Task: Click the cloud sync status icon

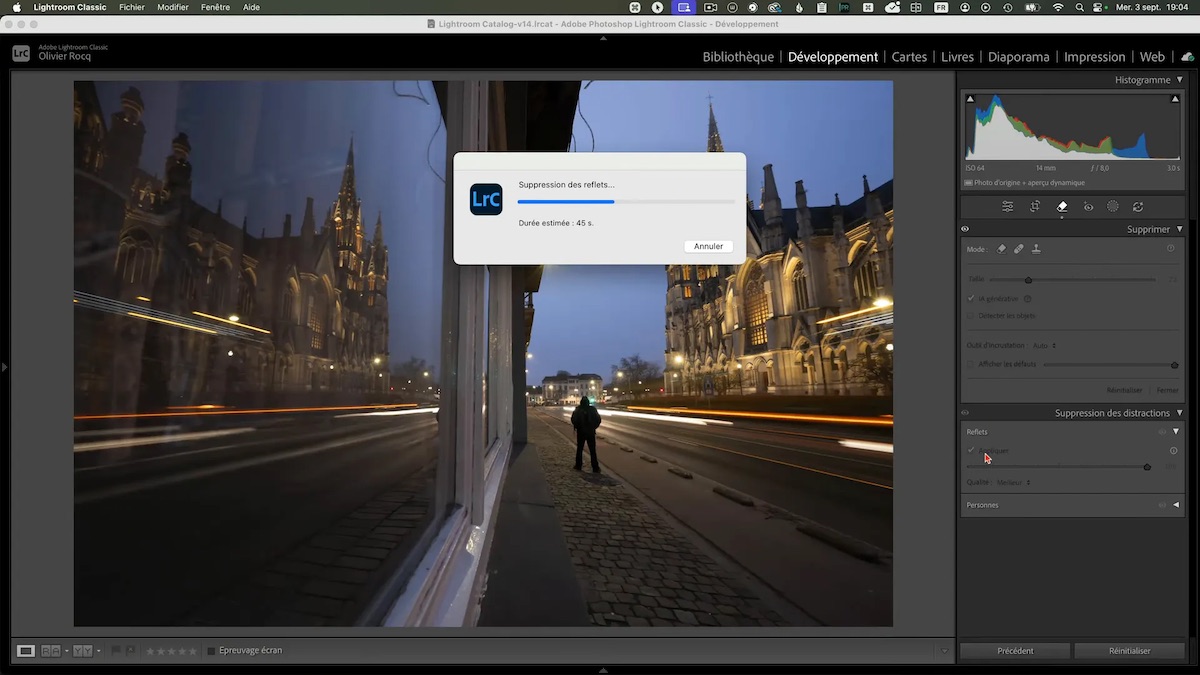Action: tap(1187, 57)
